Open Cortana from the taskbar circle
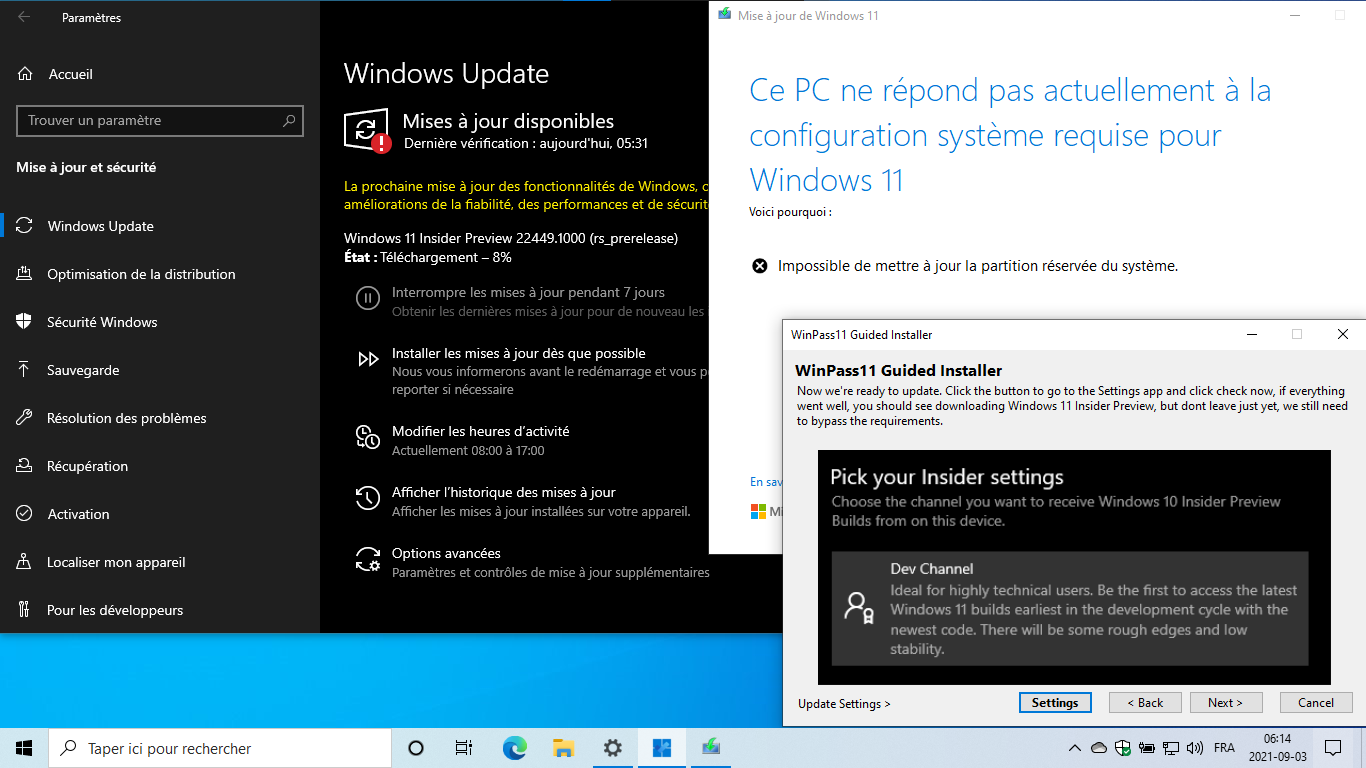Viewport: 1366px width, 768px height. [416, 748]
